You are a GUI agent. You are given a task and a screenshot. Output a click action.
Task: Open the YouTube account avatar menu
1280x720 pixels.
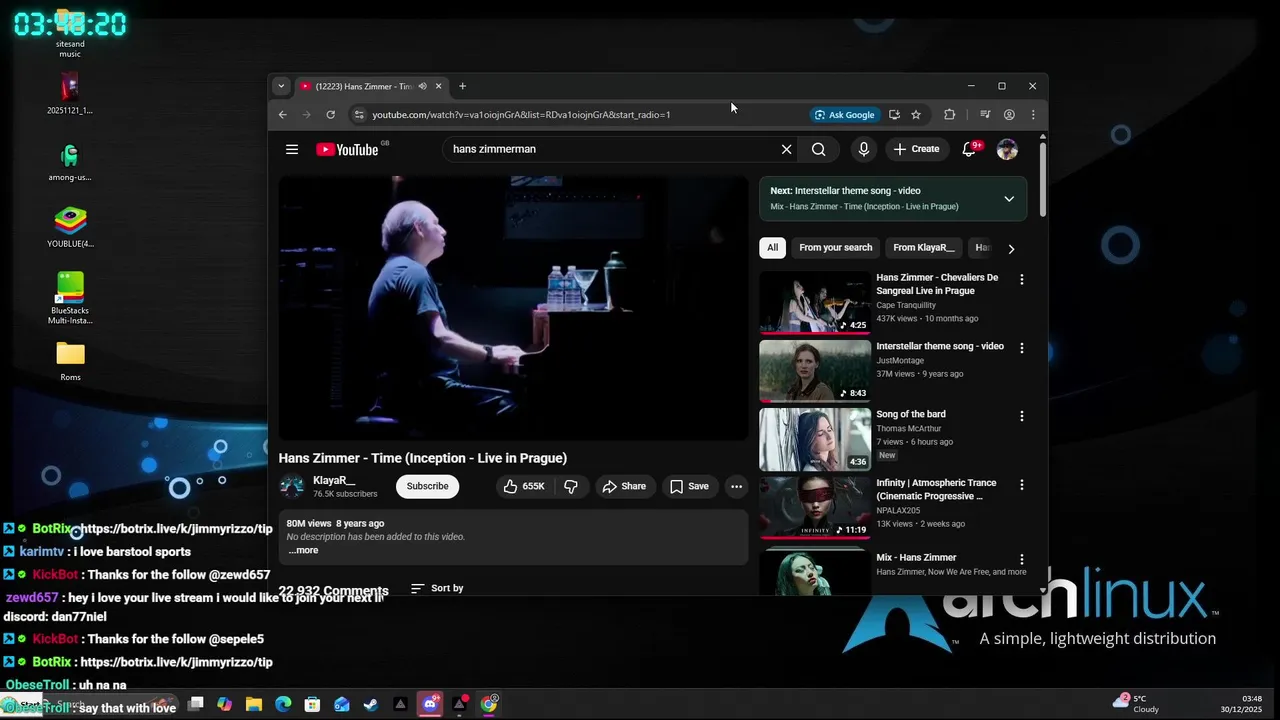[x=1007, y=149]
